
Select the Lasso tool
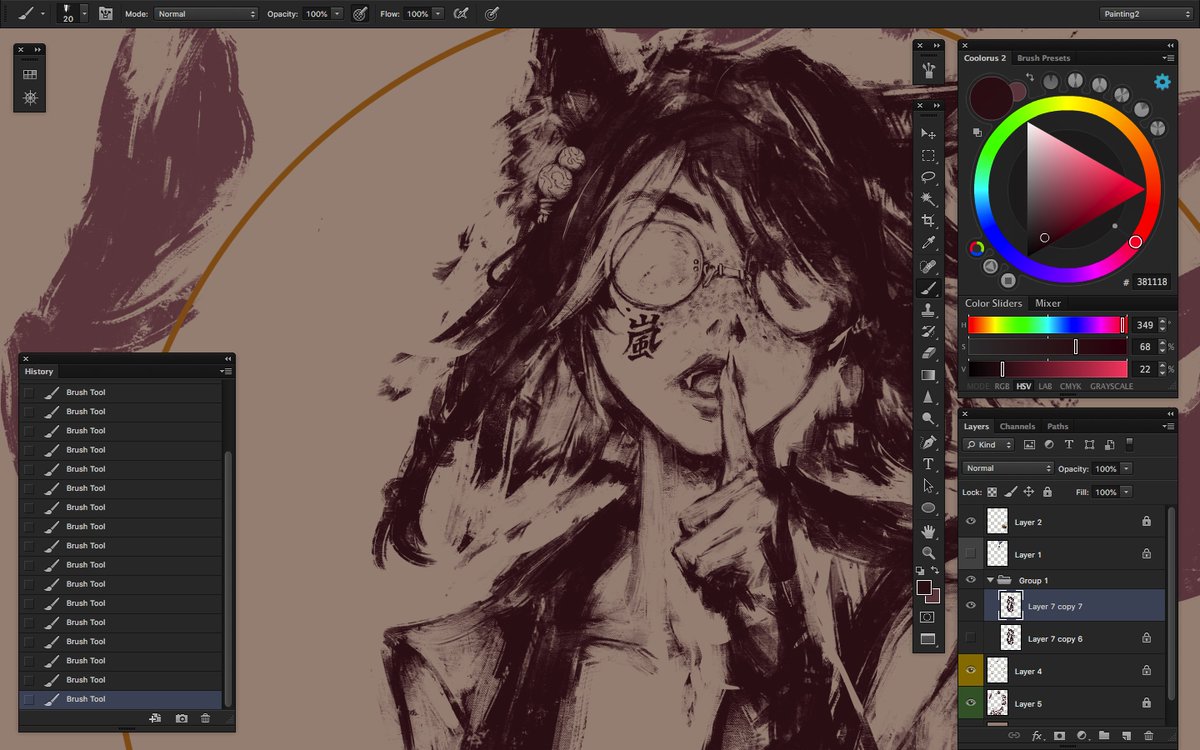(x=928, y=177)
